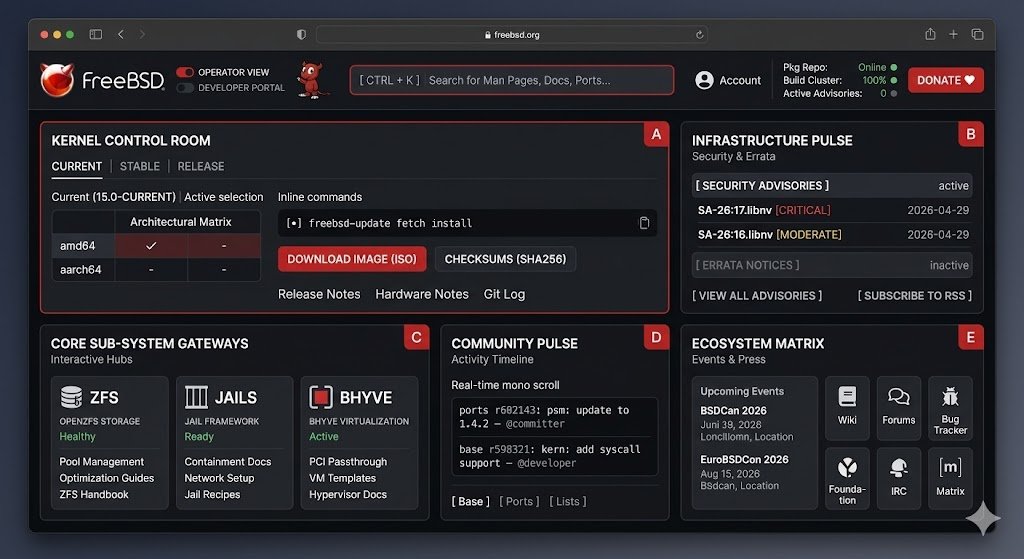
Task: Click the privacy shield icon in toolbar
Action: (x=301, y=35)
